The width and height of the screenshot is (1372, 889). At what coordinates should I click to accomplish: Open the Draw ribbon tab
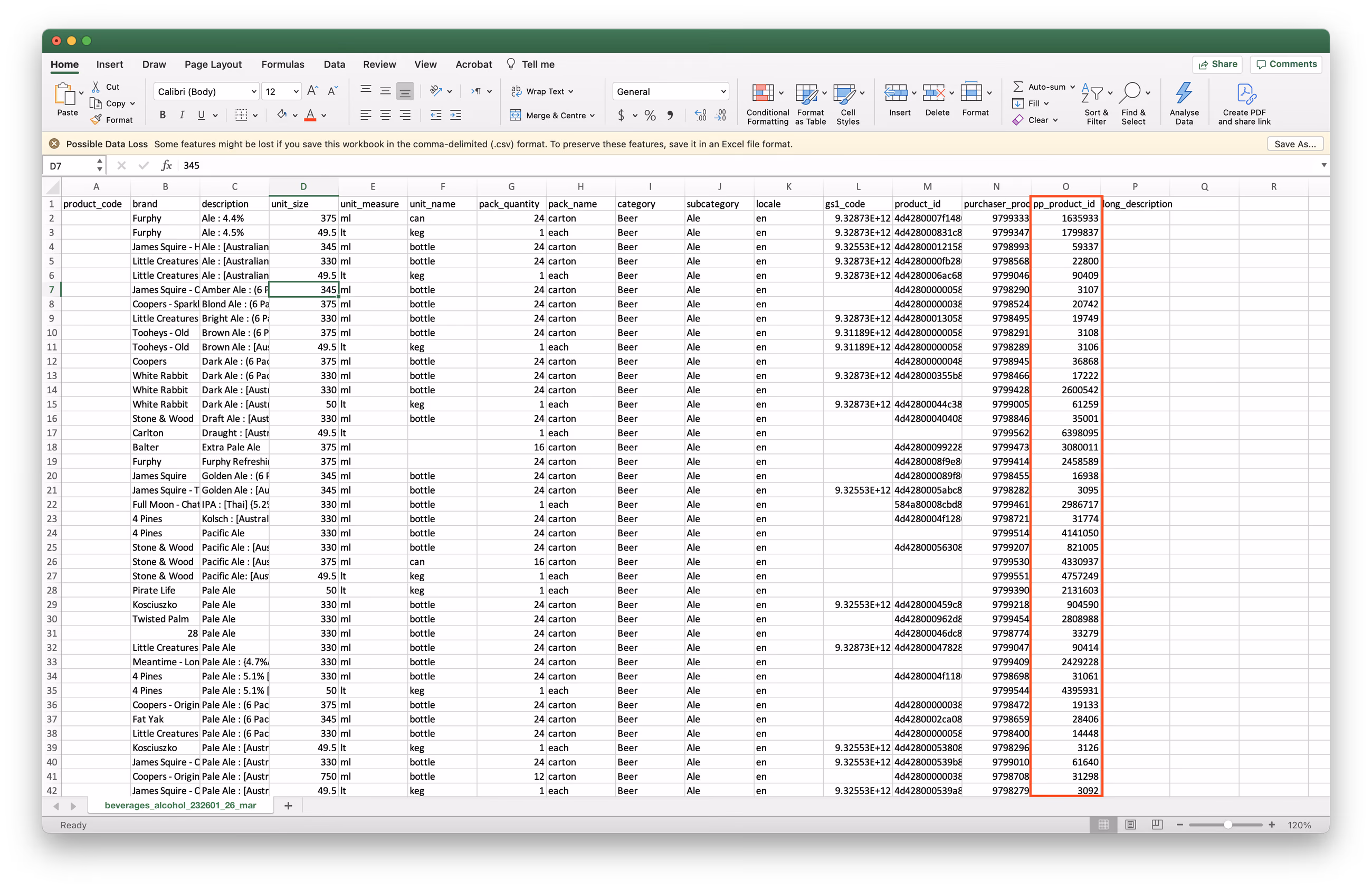click(x=154, y=64)
